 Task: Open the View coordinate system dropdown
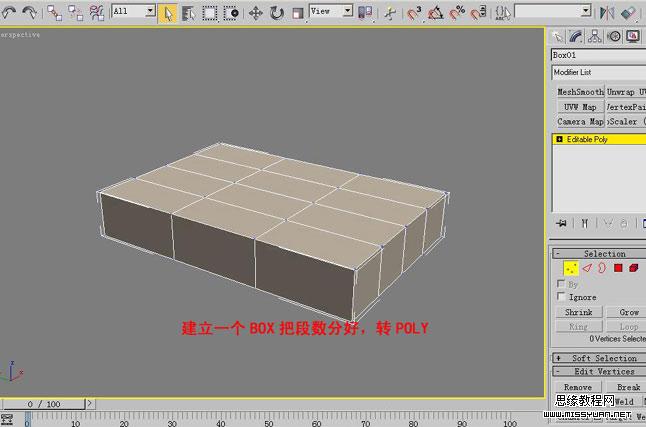[331, 11]
